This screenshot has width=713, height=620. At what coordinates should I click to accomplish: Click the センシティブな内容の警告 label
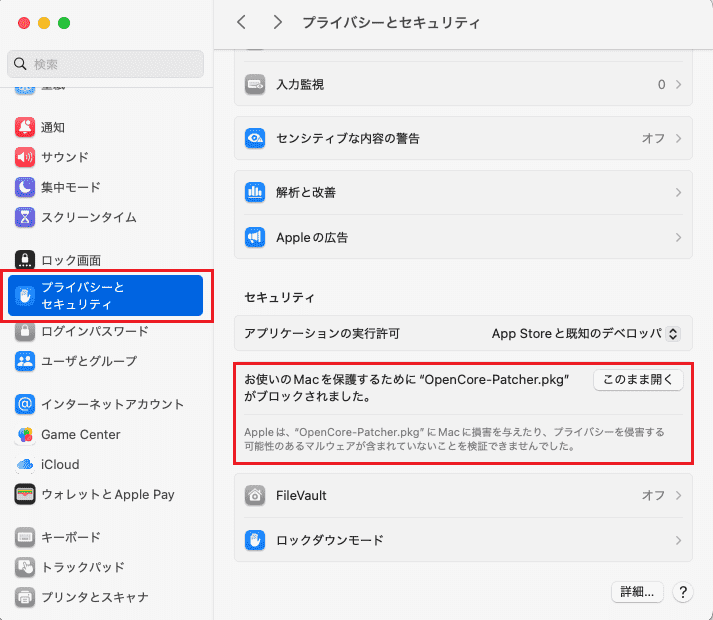[x=348, y=138]
